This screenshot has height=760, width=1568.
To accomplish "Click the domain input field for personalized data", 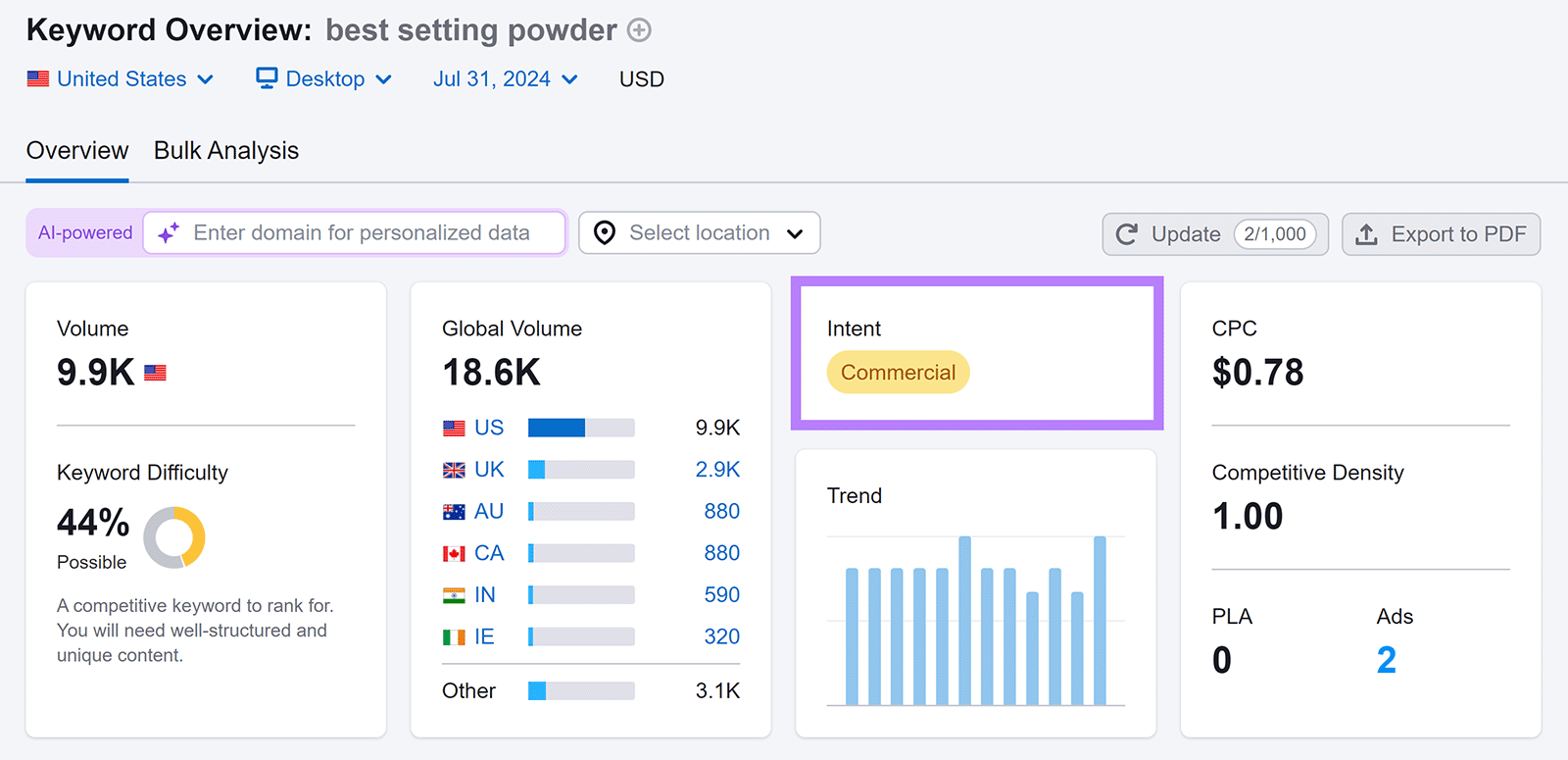I will coord(355,232).
